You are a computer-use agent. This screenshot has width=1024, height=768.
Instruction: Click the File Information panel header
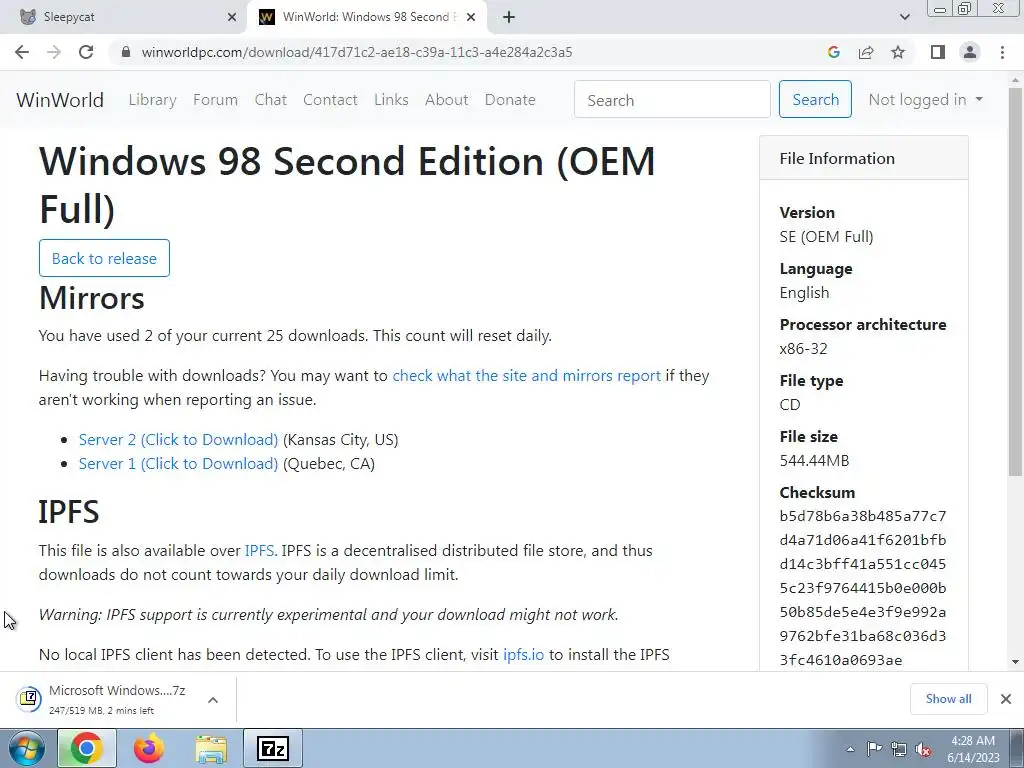tap(863, 158)
